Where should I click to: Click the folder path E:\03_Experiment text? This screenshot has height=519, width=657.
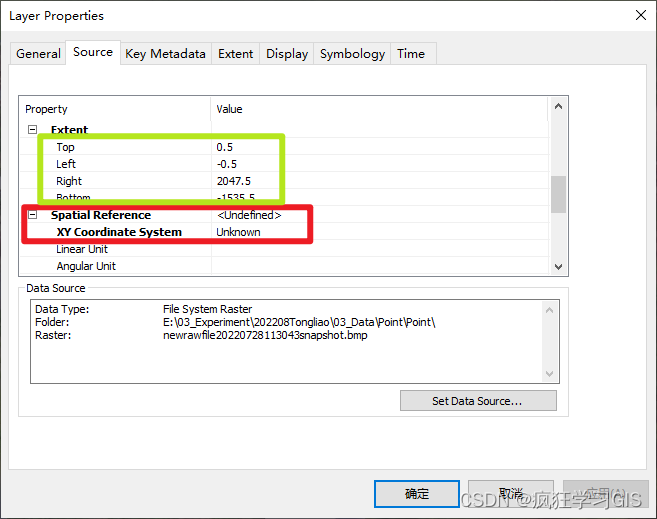pyautogui.click(x=299, y=322)
